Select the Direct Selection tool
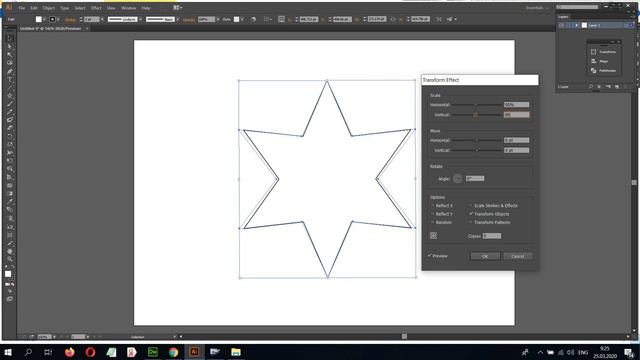The width and height of the screenshot is (640, 360). click(10, 47)
